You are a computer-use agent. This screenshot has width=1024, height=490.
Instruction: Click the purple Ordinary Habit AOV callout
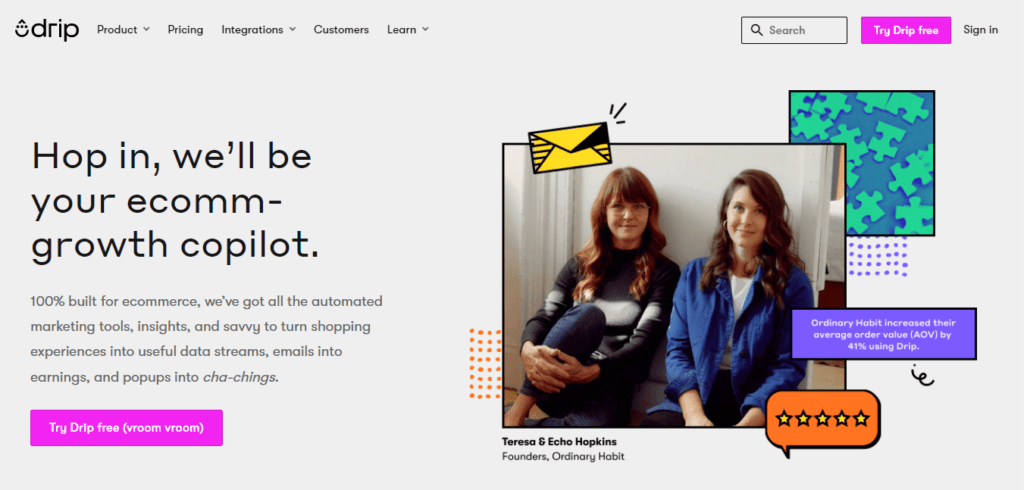click(x=884, y=334)
